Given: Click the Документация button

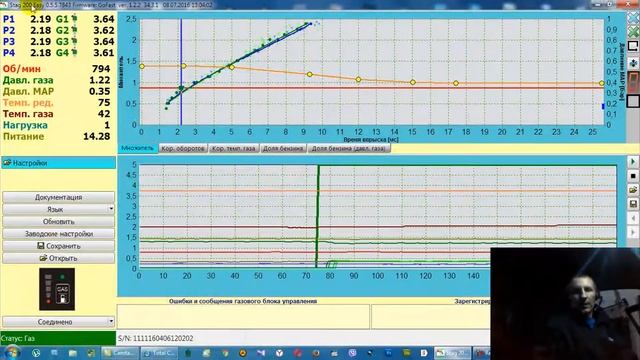Looking at the screenshot, I should [58, 197].
